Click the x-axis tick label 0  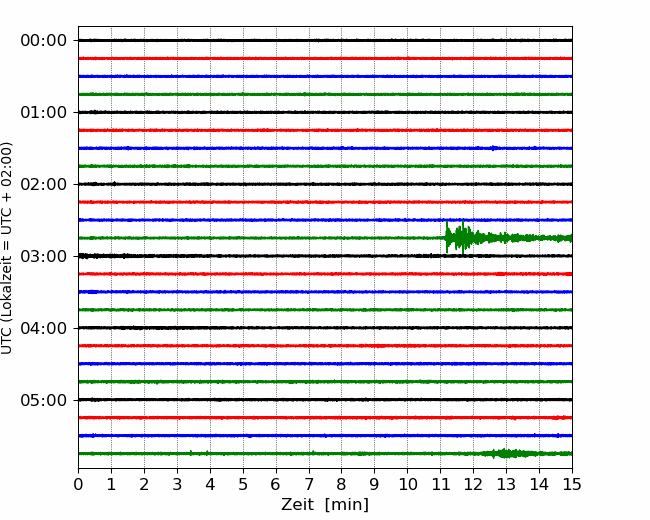pyautogui.click(x=78, y=484)
